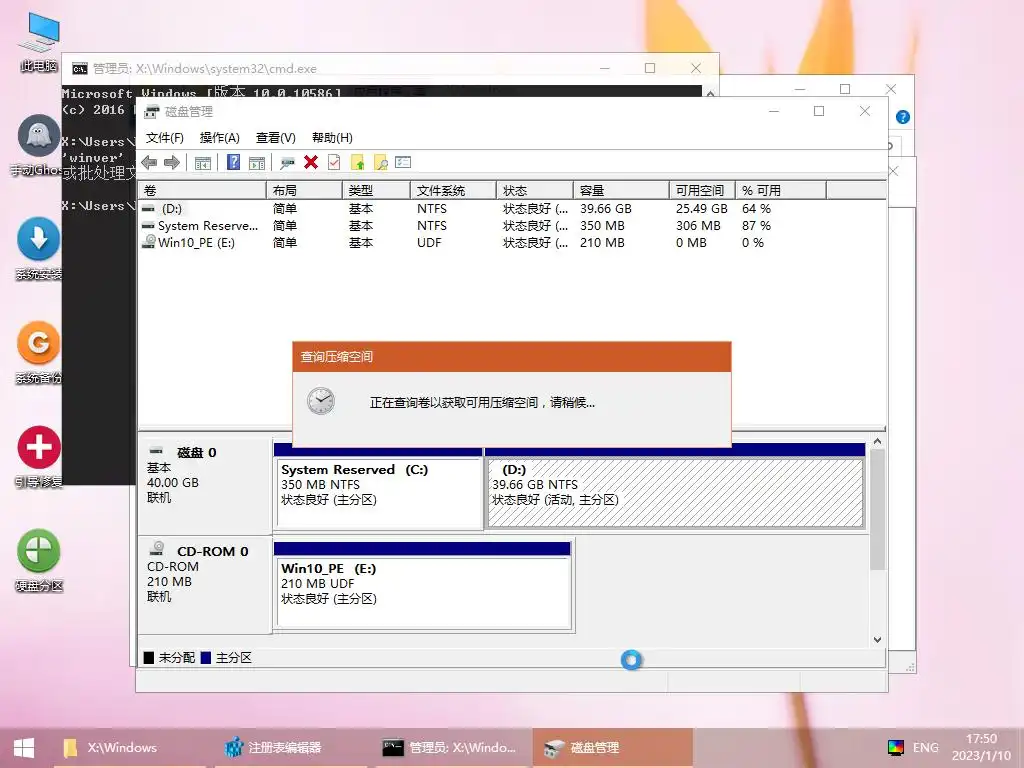The width and height of the screenshot is (1024, 768).
Task: Switch to 注册表编辑器 taskbar item
Action: click(290, 748)
